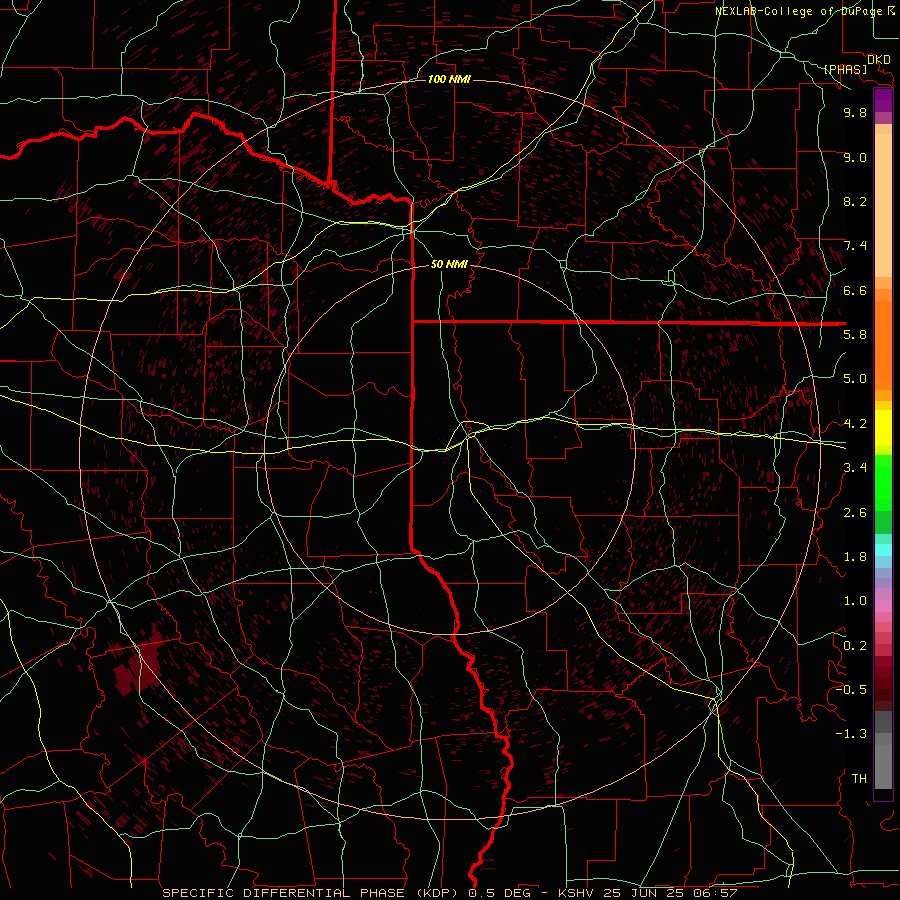The height and width of the screenshot is (900, 900).
Task: Pick the gray segment of the color bar
Action: pyautogui.click(x=883, y=749)
